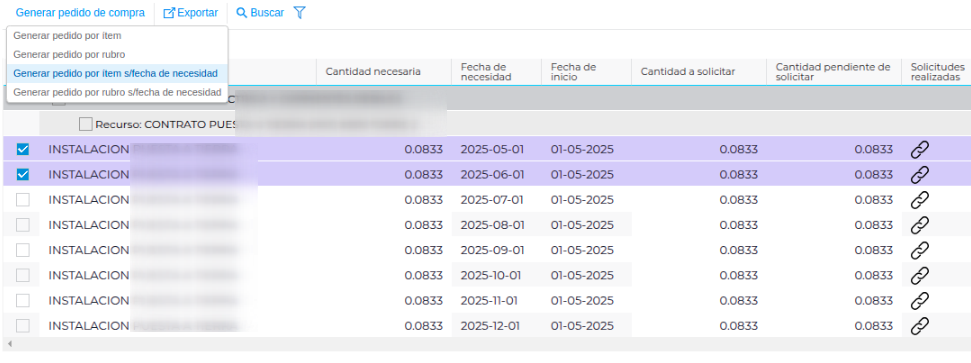
Task: Click the Buscar button
Action: click(260, 12)
